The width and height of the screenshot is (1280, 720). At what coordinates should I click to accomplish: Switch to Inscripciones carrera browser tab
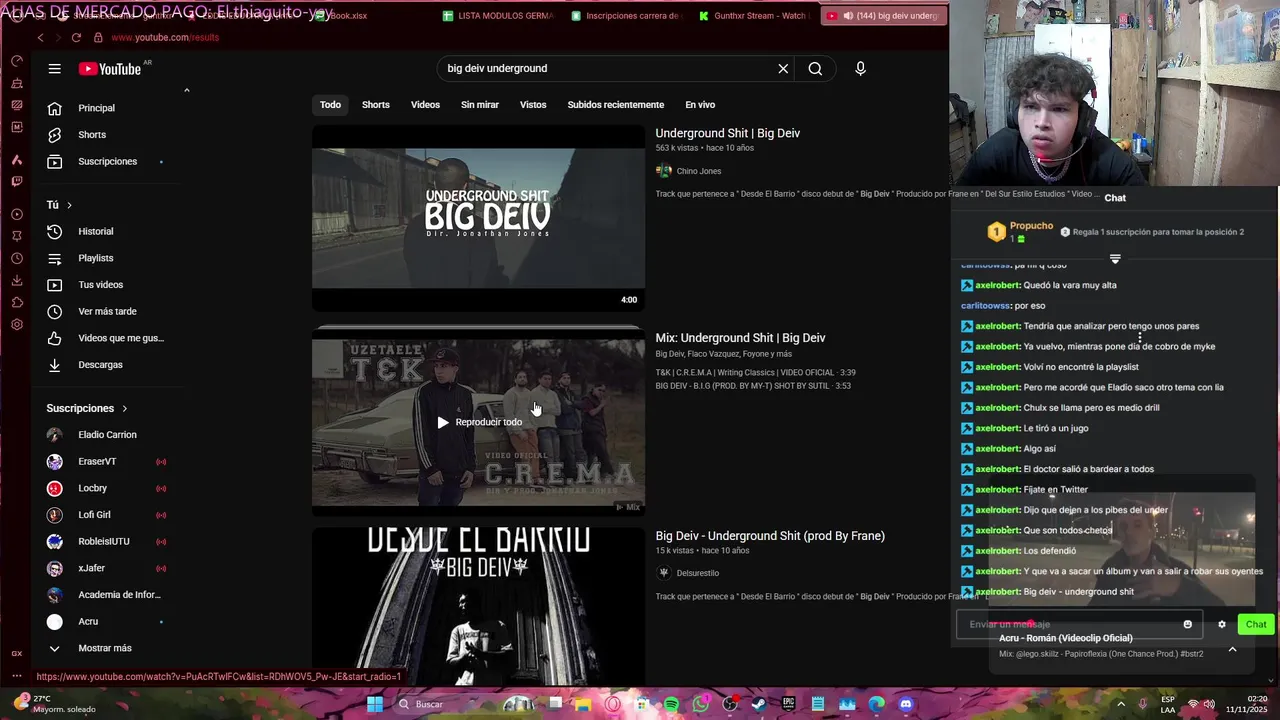point(625,16)
